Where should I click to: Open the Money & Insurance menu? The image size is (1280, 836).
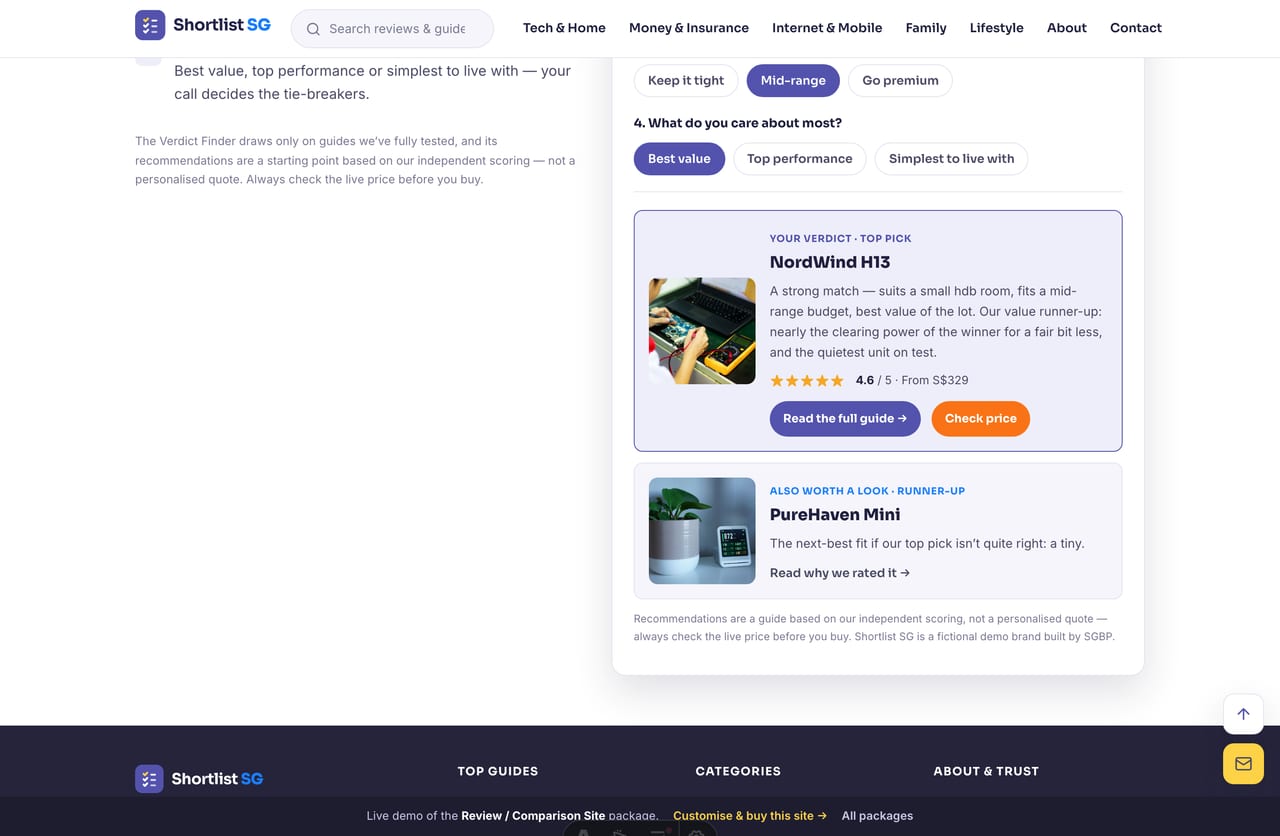(x=689, y=28)
